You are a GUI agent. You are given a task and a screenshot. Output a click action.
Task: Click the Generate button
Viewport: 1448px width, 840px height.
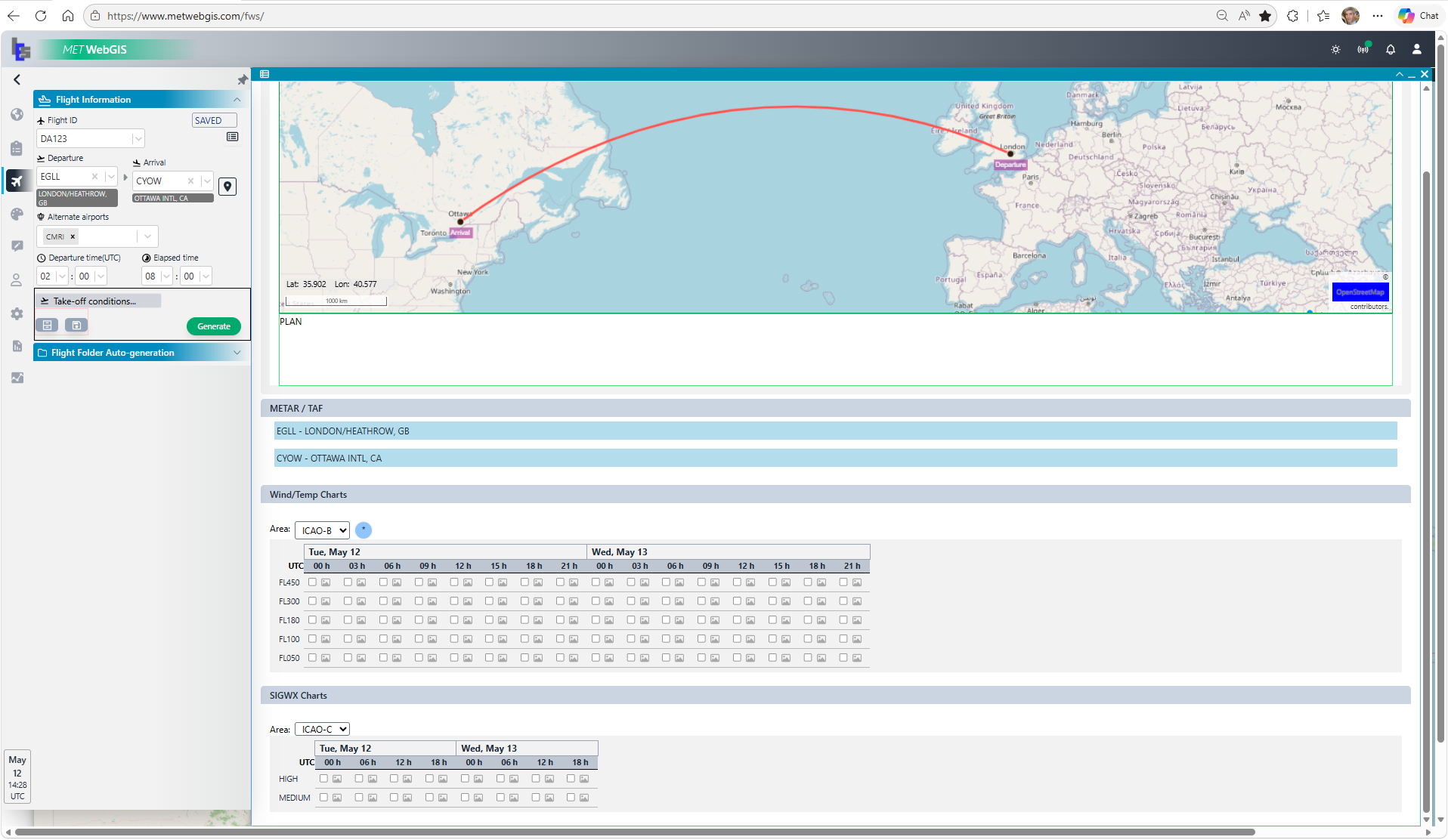pos(214,326)
